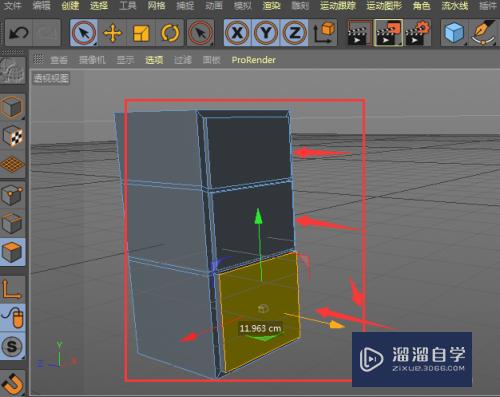Add a Cube primitive object
500x397 pixels.
(454, 33)
